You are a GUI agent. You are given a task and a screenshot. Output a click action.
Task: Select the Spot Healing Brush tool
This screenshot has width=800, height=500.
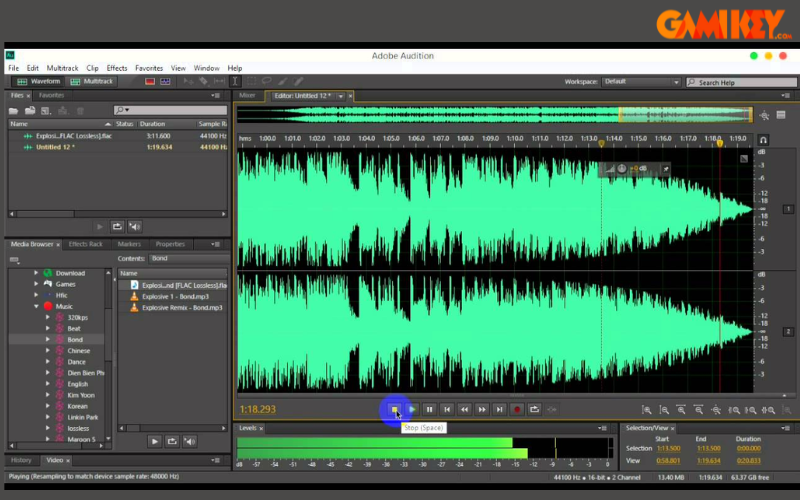click(x=299, y=81)
